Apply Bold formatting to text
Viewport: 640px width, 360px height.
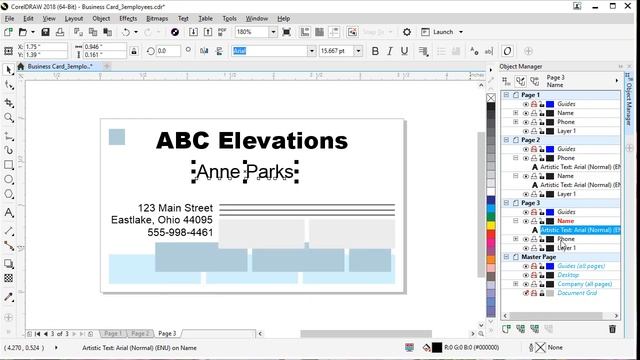tap(375, 51)
